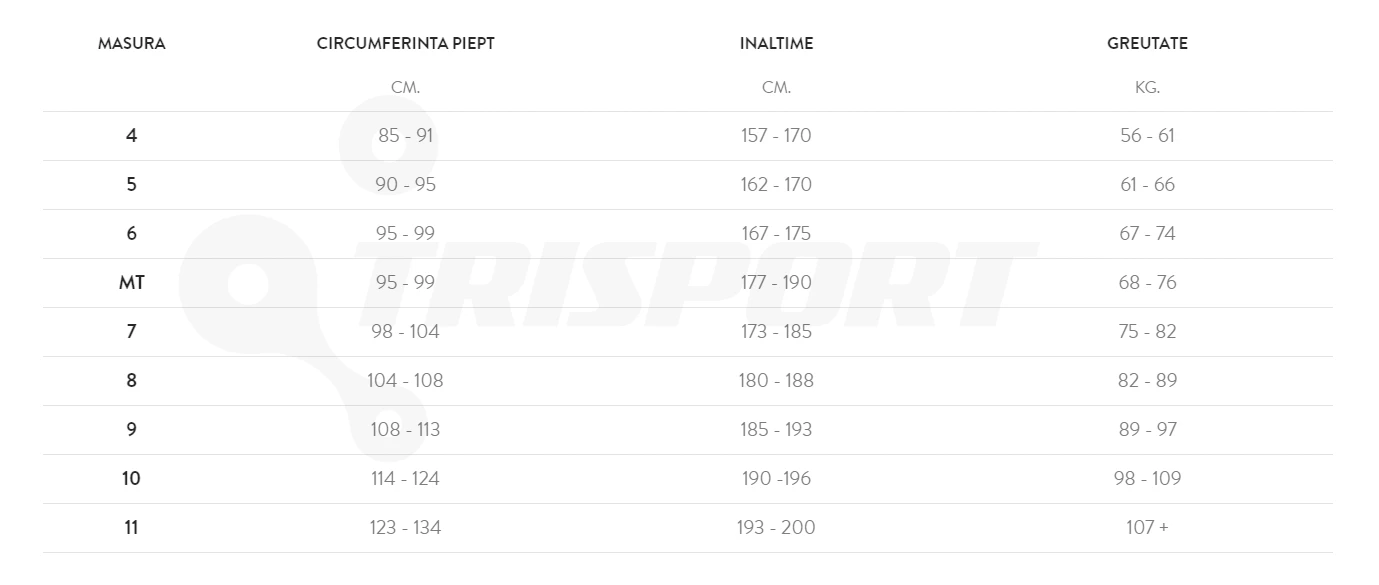Click the CIRCUMFERINTA PIEPT column header

pos(406,44)
